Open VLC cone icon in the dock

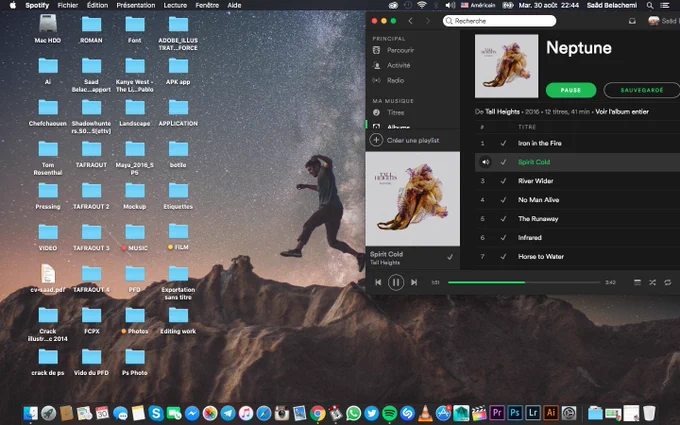(425, 413)
